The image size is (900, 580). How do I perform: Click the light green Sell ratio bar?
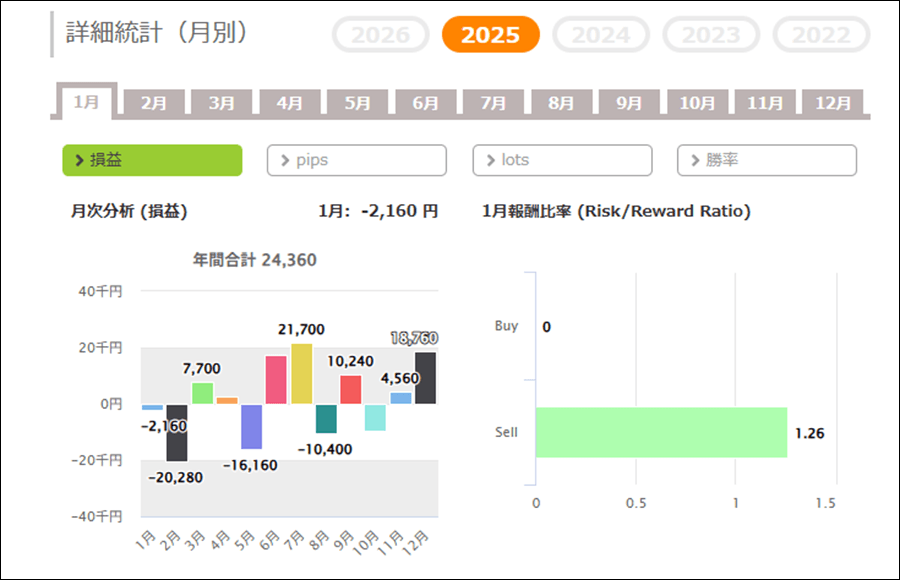(x=660, y=432)
